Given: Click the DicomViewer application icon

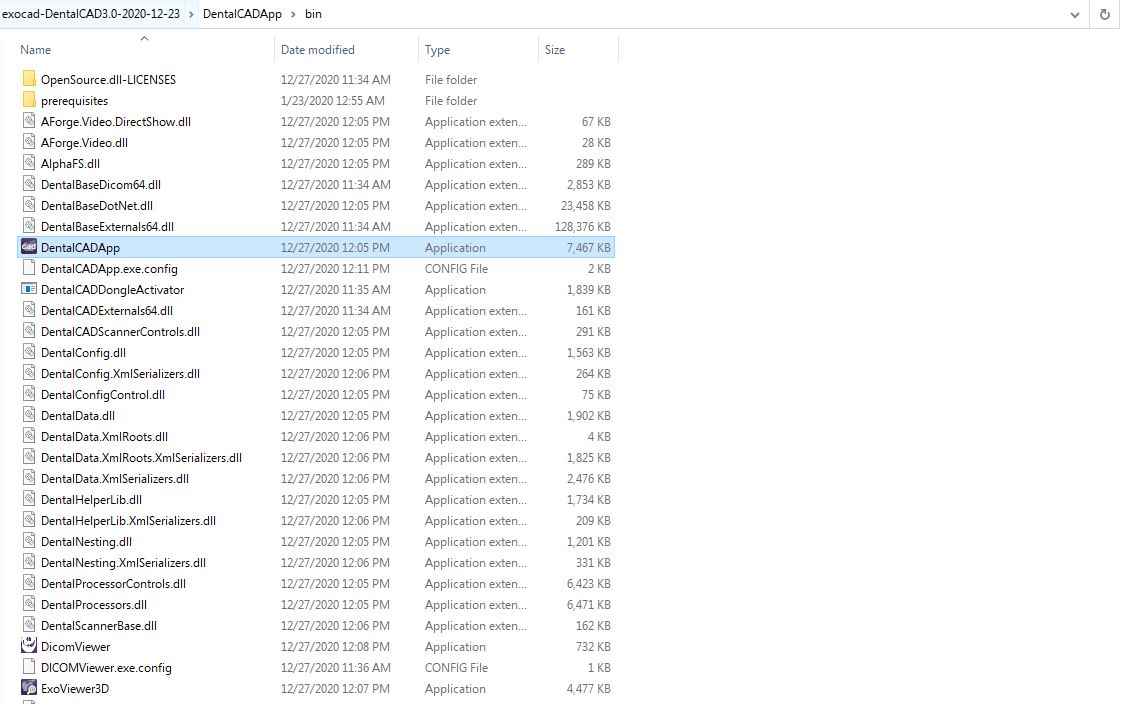Looking at the screenshot, I should (x=29, y=646).
